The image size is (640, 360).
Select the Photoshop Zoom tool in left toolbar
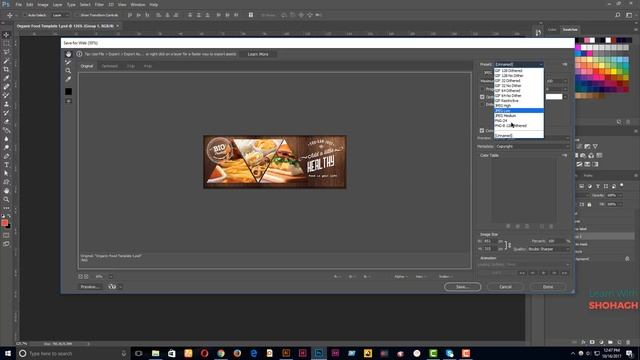click(x=6, y=200)
